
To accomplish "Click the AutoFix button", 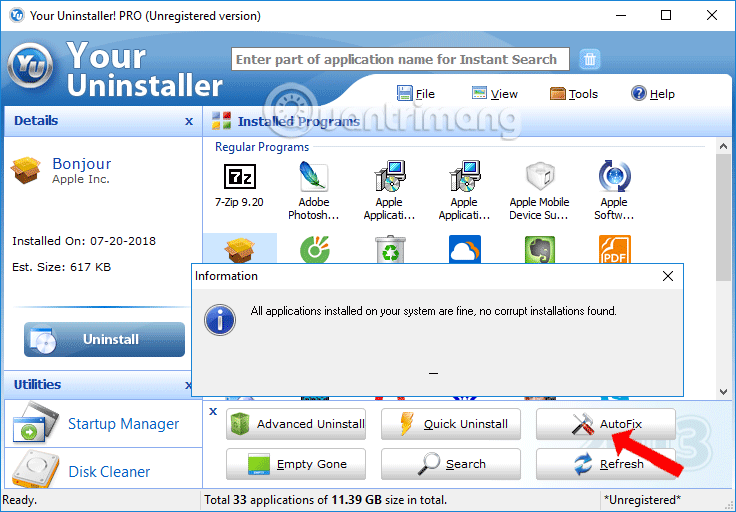I will point(606,424).
